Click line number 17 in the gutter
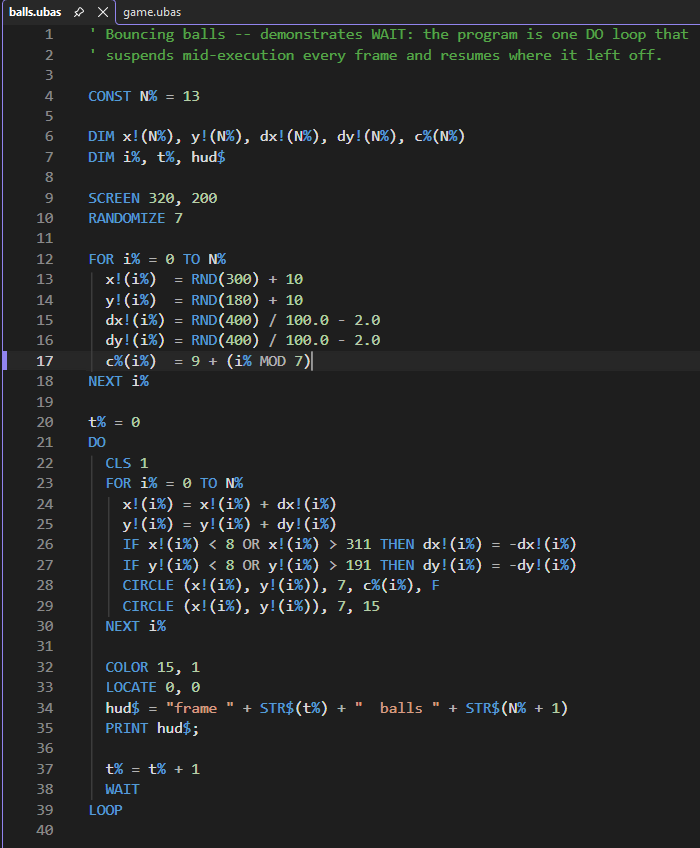The height and width of the screenshot is (848, 700). (45, 361)
